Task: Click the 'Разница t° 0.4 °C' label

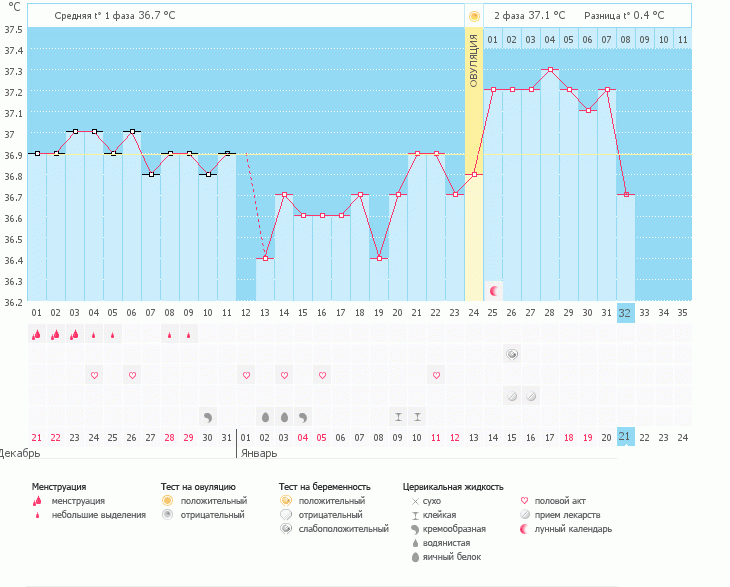Action: [624, 15]
